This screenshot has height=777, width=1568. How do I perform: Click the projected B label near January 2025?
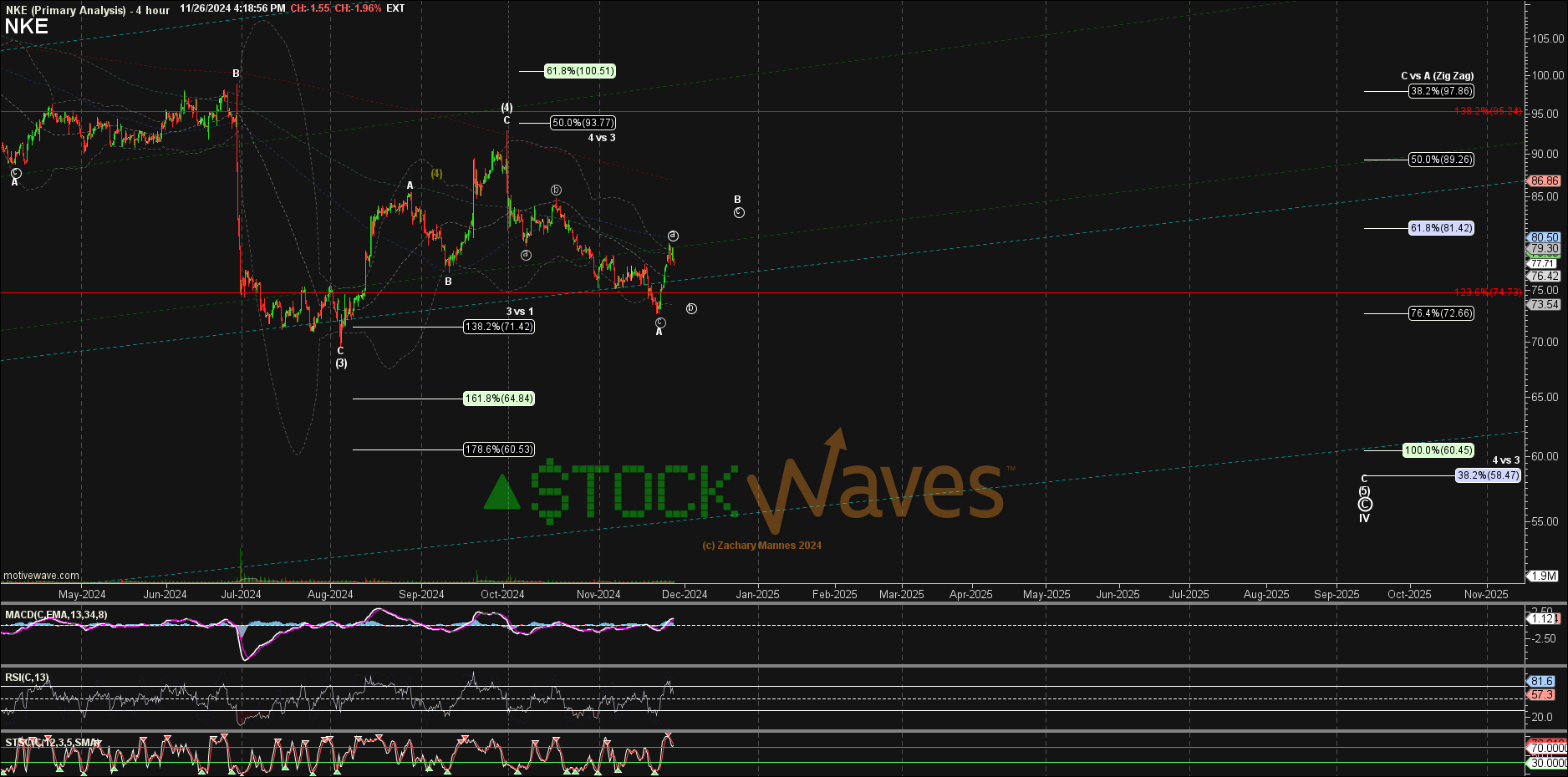[x=737, y=200]
